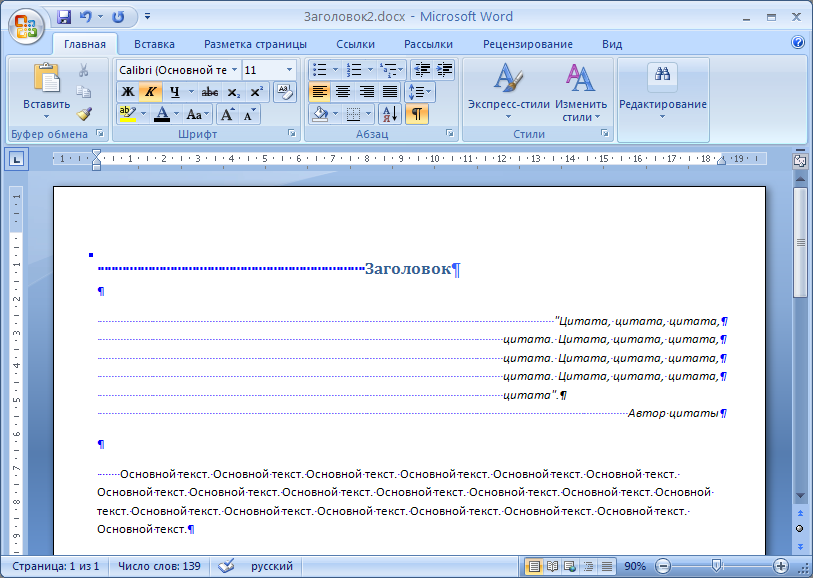This screenshot has width=813, height=578.
Task: Open the Разметка страницы tab
Action: (x=255, y=44)
